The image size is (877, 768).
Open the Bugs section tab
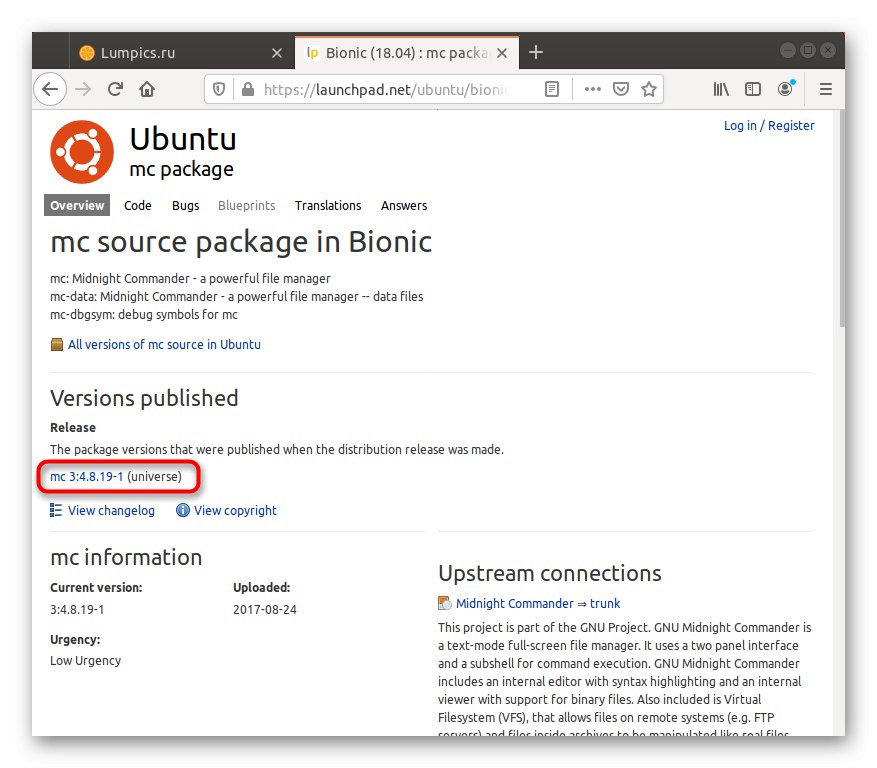185,206
